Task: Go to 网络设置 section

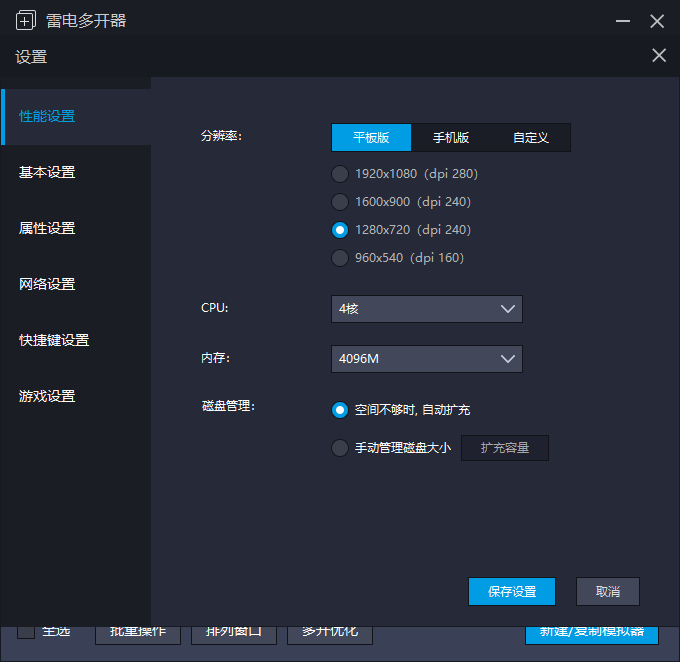Action: (x=47, y=284)
